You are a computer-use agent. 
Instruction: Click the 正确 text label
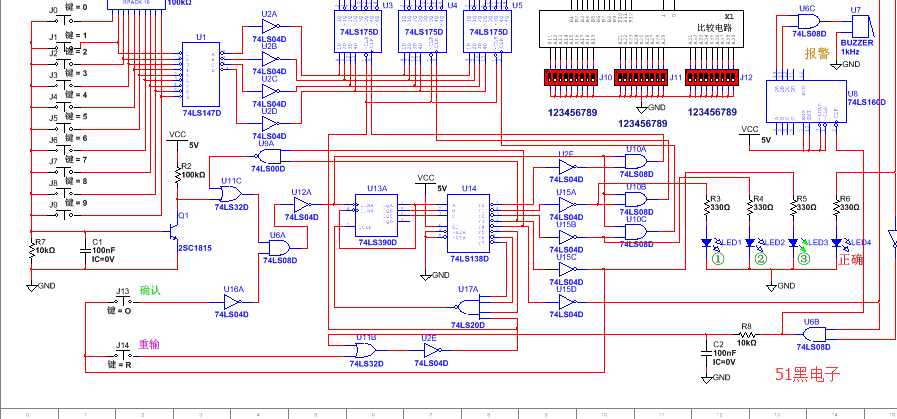pyautogui.click(x=851, y=260)
